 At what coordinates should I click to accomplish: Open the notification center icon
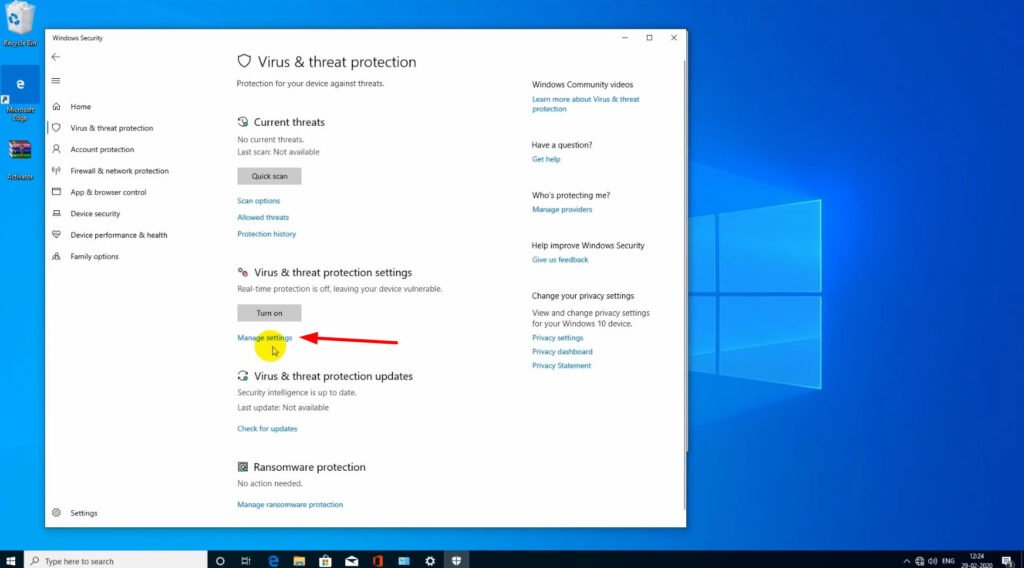coord(1008,561)
